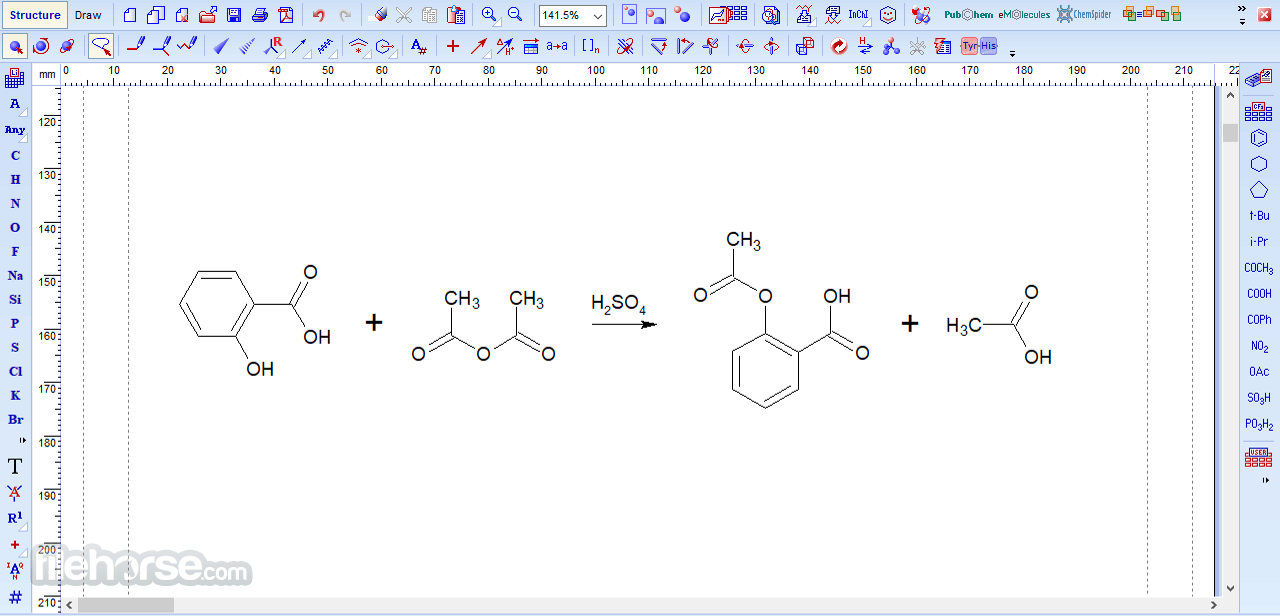Select the Select/Move tool

coord(15,46)
